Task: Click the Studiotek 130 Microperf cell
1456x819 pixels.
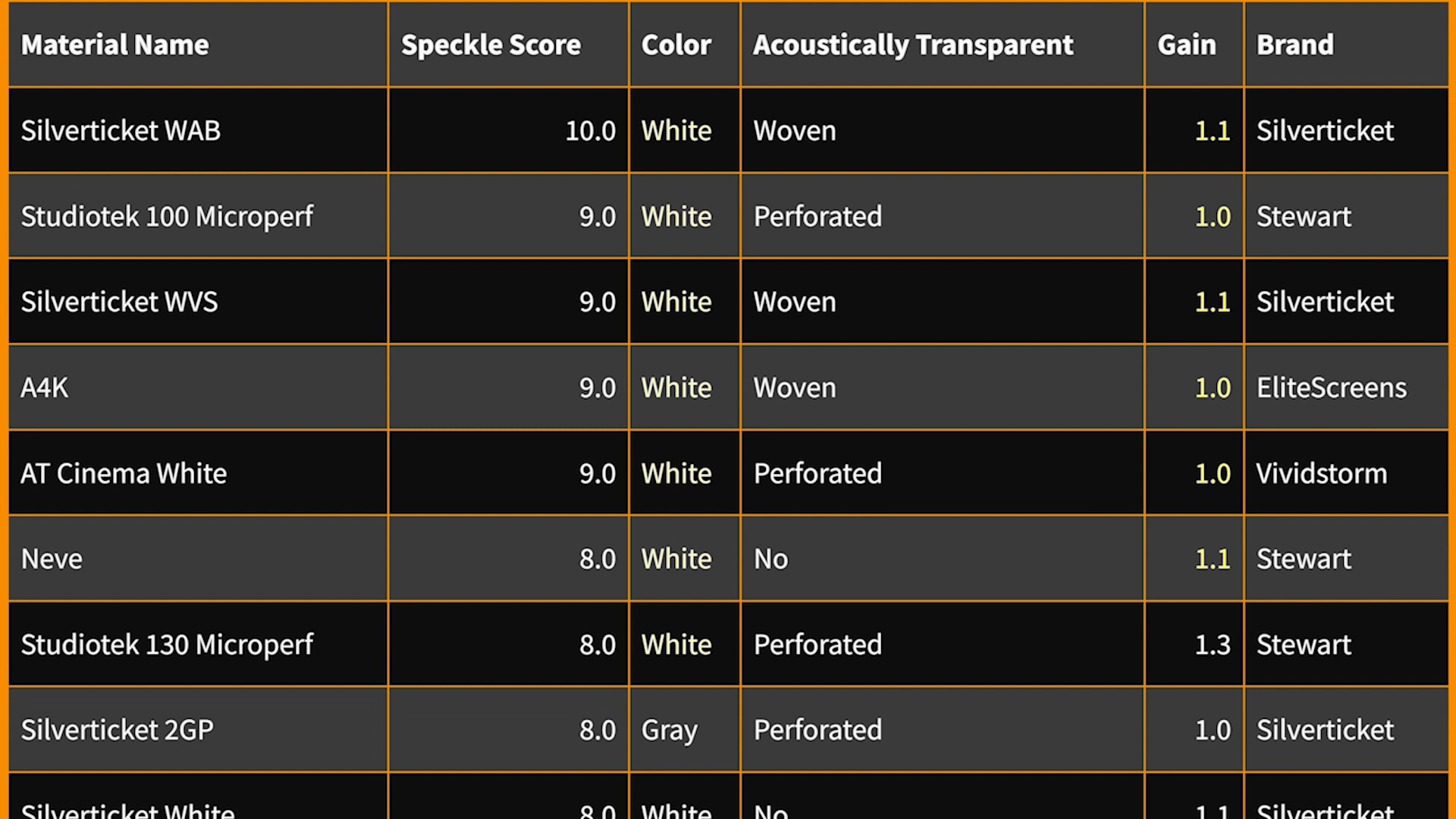Action: click(198, 645)
